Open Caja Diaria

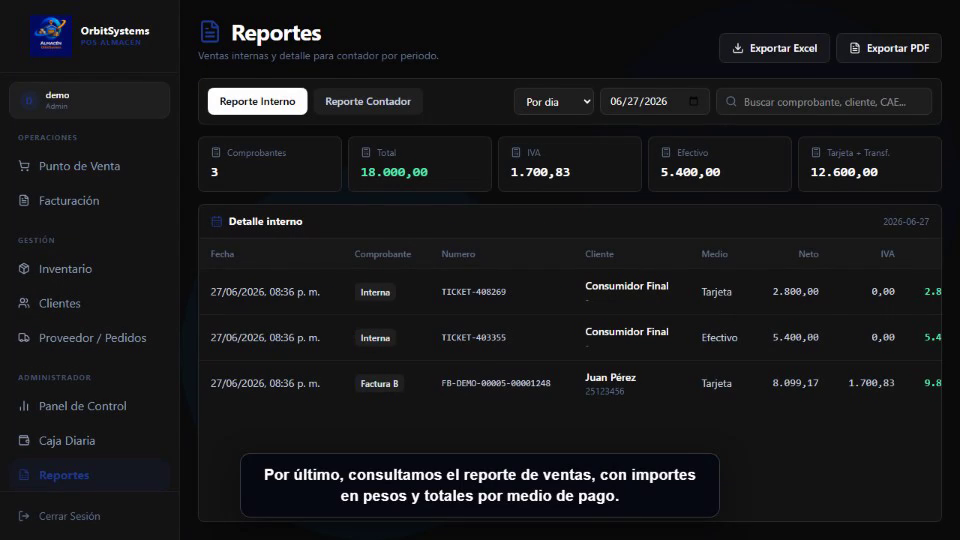89,440
